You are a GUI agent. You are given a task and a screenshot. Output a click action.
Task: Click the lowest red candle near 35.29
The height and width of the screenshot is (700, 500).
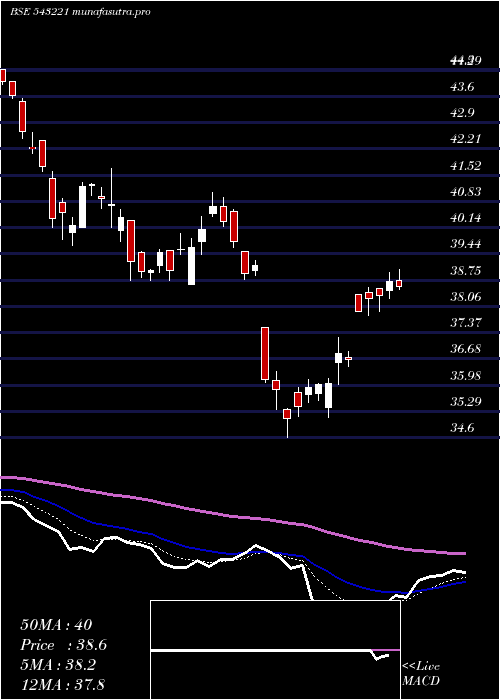coord(287,414)
